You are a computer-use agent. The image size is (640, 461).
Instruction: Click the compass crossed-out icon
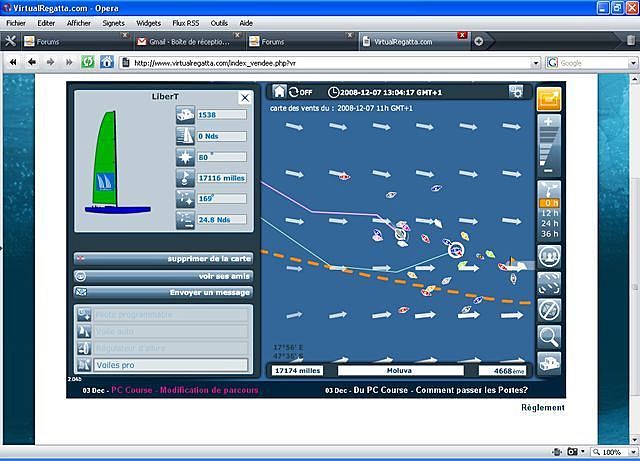pyautogui.click(x=549, y=310)
